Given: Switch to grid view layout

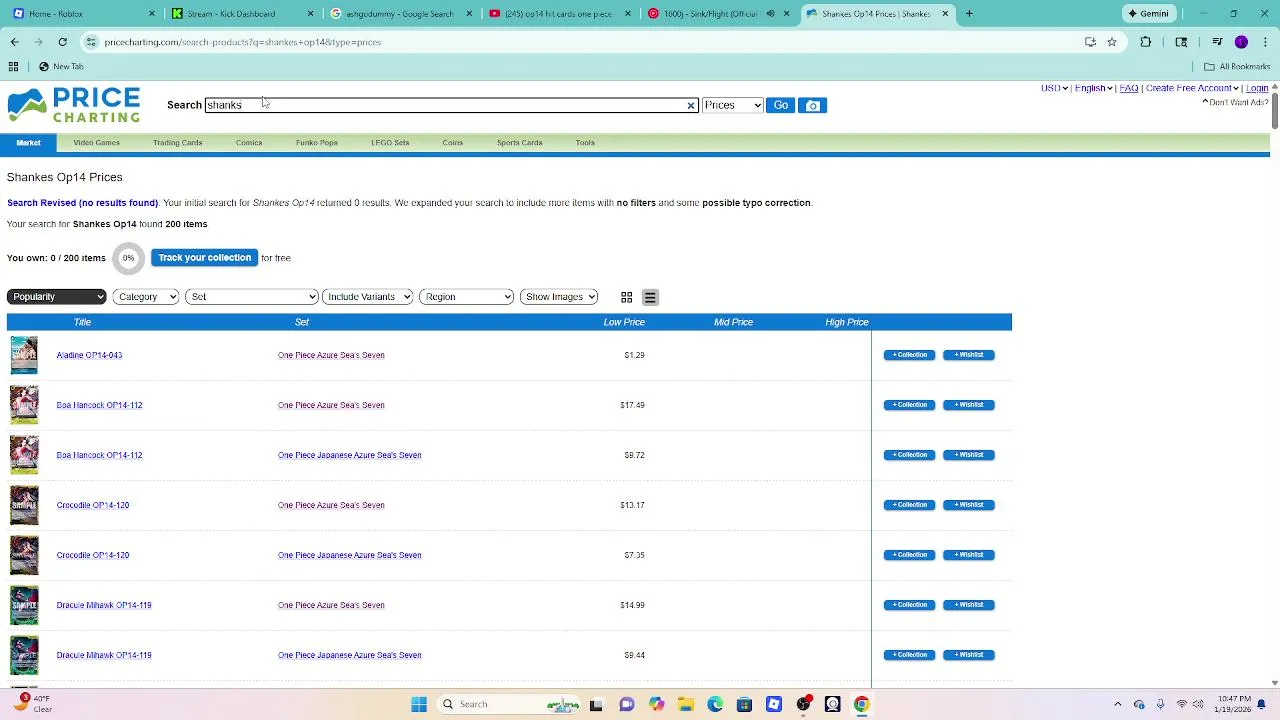Looking at the screenshot, I should (626, 297).
